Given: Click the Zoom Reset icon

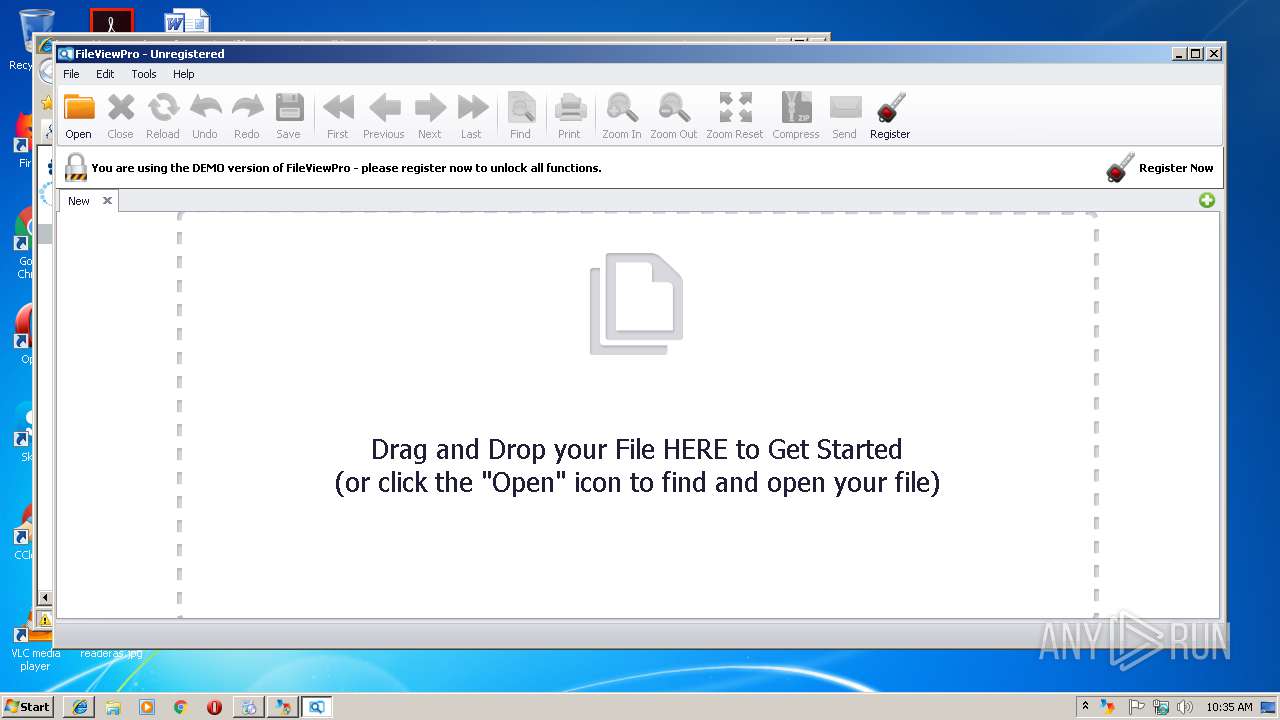Looking at the screenshot, I should coord(735,108).
